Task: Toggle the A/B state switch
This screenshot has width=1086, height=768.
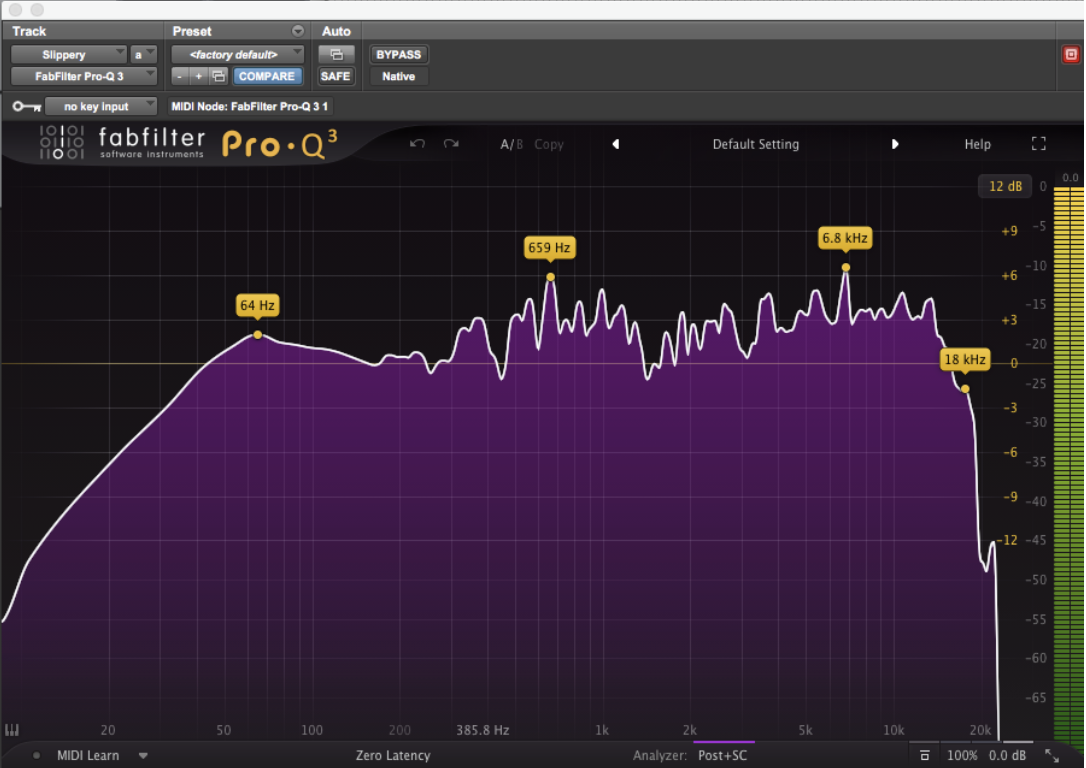Action: (511, 144)
